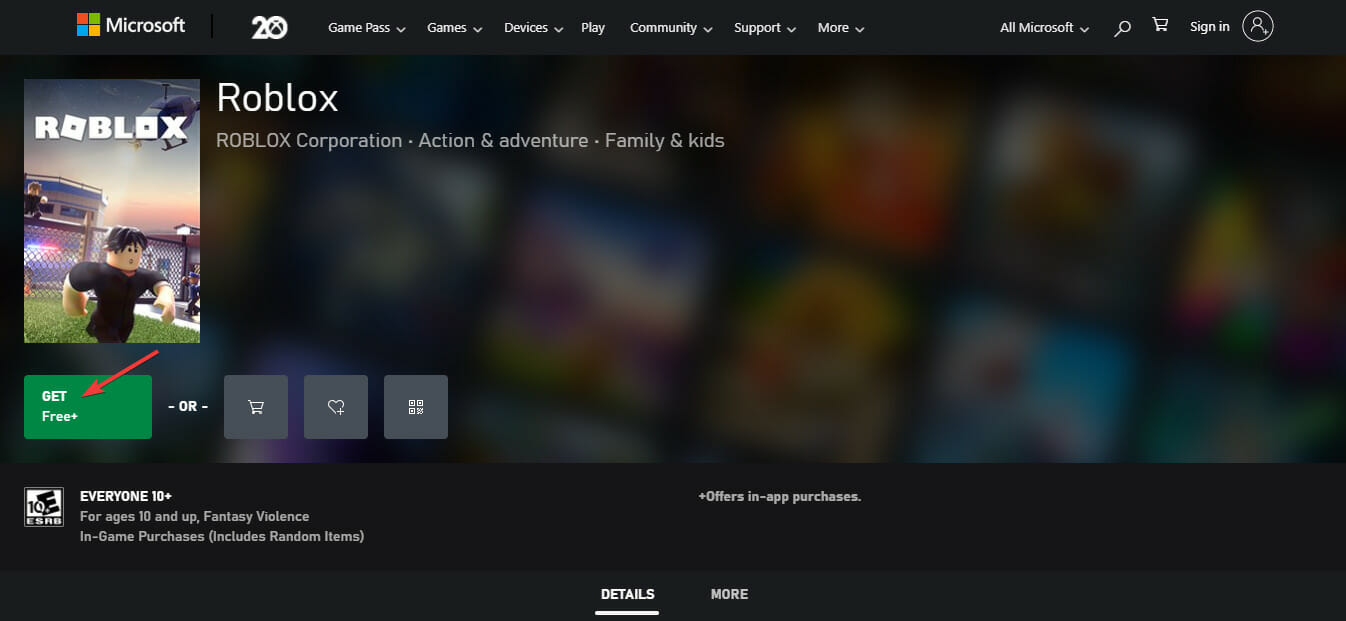Open the search icon
This screenshot has height=621, width=1346.
1121,28
